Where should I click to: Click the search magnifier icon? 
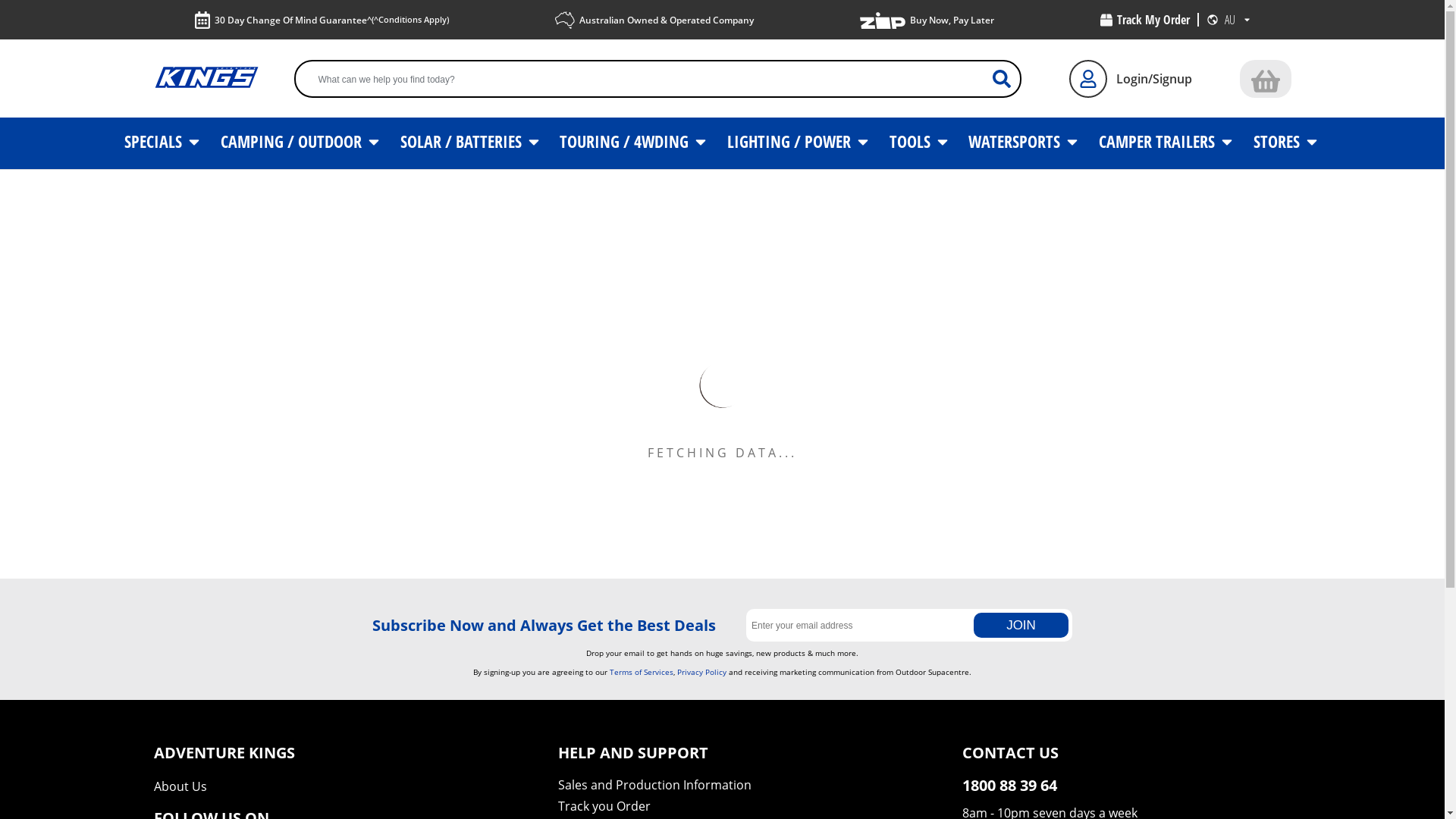coord(1001,79)
